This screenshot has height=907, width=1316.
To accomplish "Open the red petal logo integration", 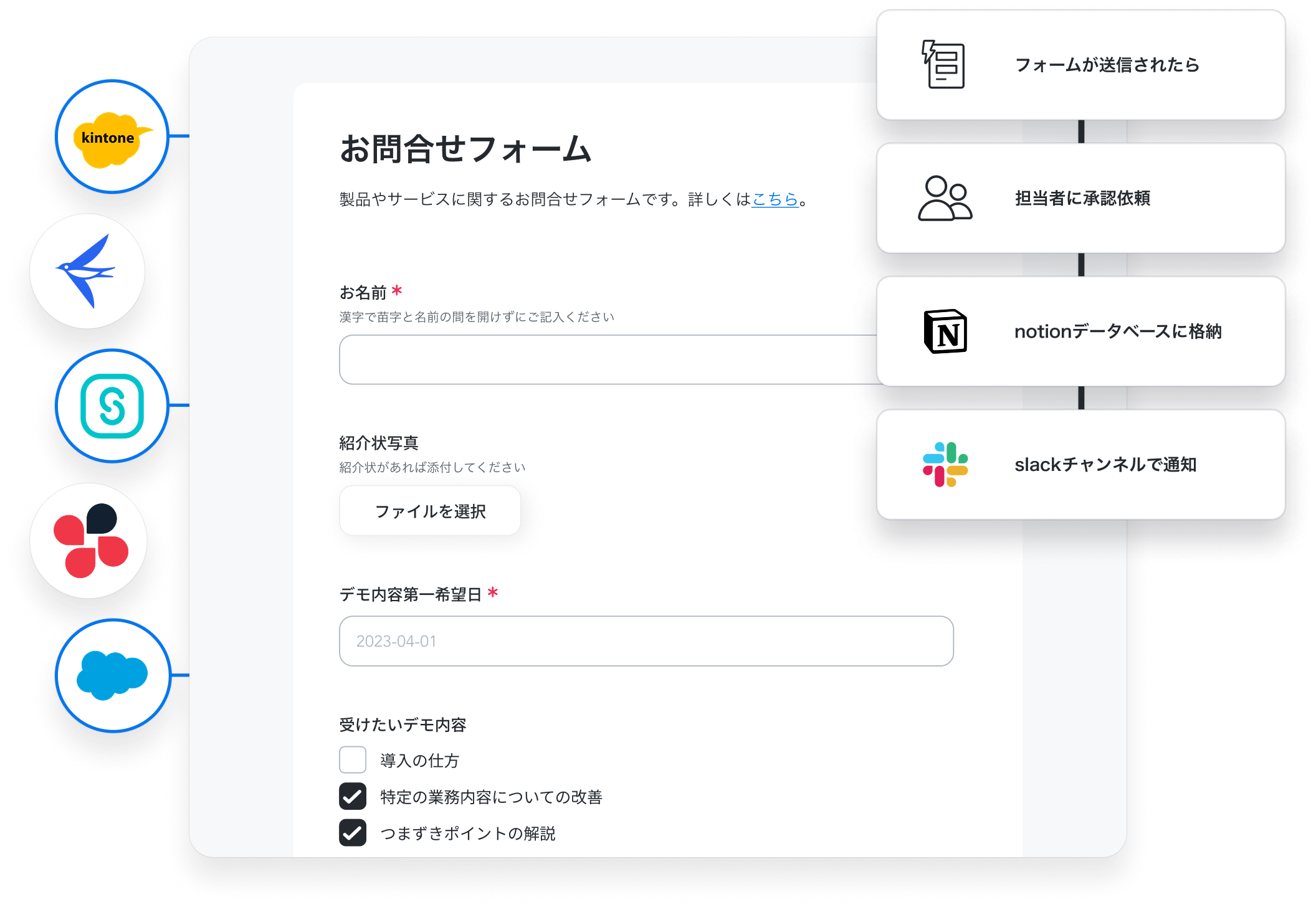I will [90, 541].
